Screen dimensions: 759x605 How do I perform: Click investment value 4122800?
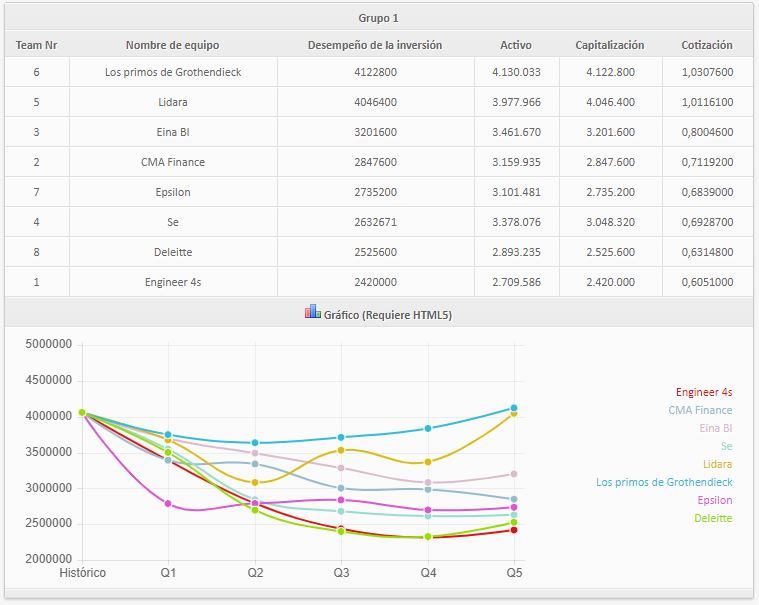[x=375, y=72]
